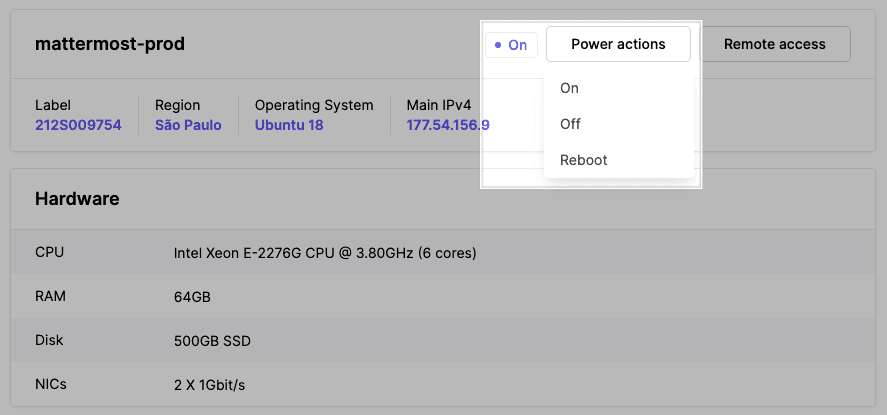Screen dimensions: 887x415
Task: Click the Operating System field caption
Action: pos(314,105)
